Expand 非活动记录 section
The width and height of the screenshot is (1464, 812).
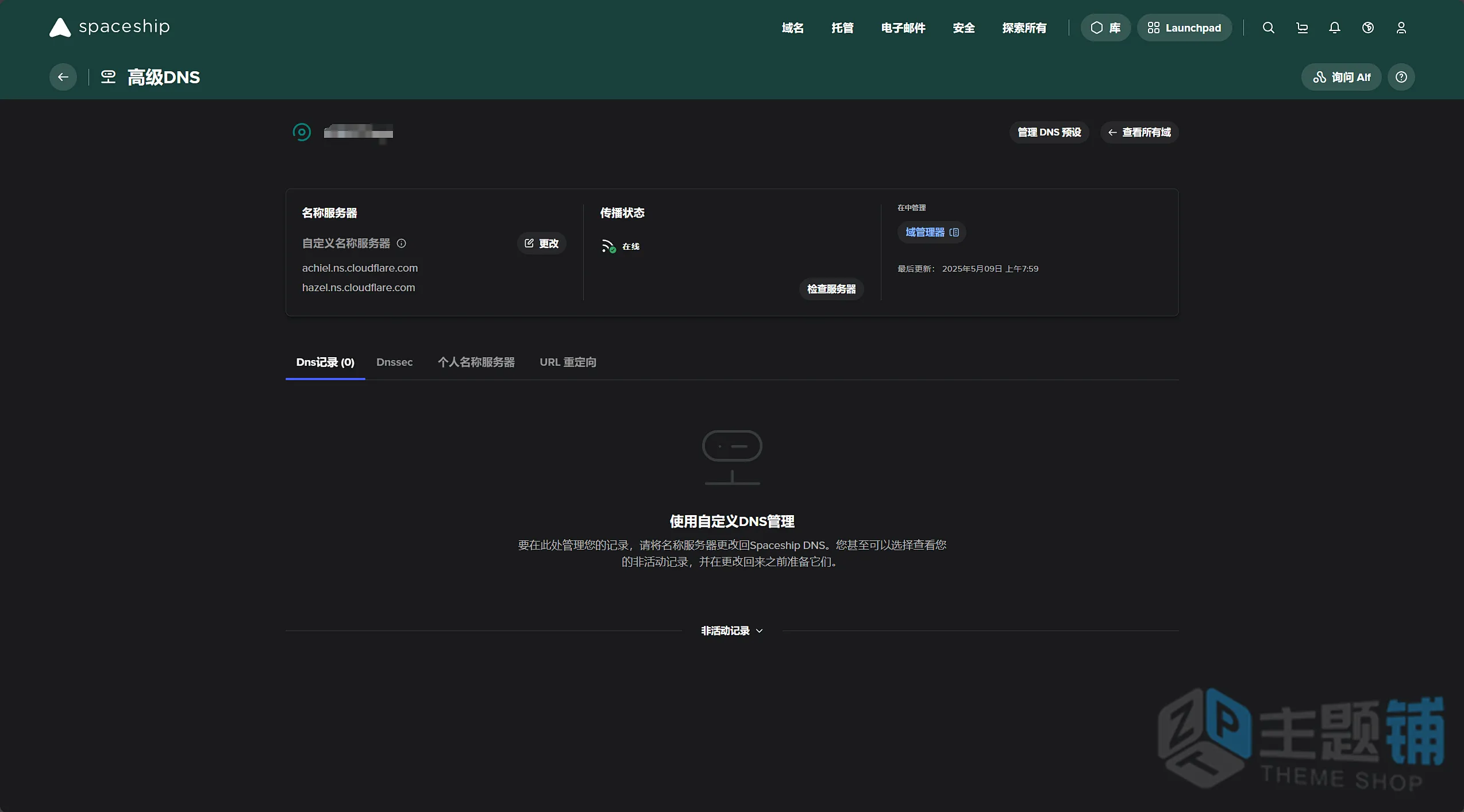click(732, 631)
